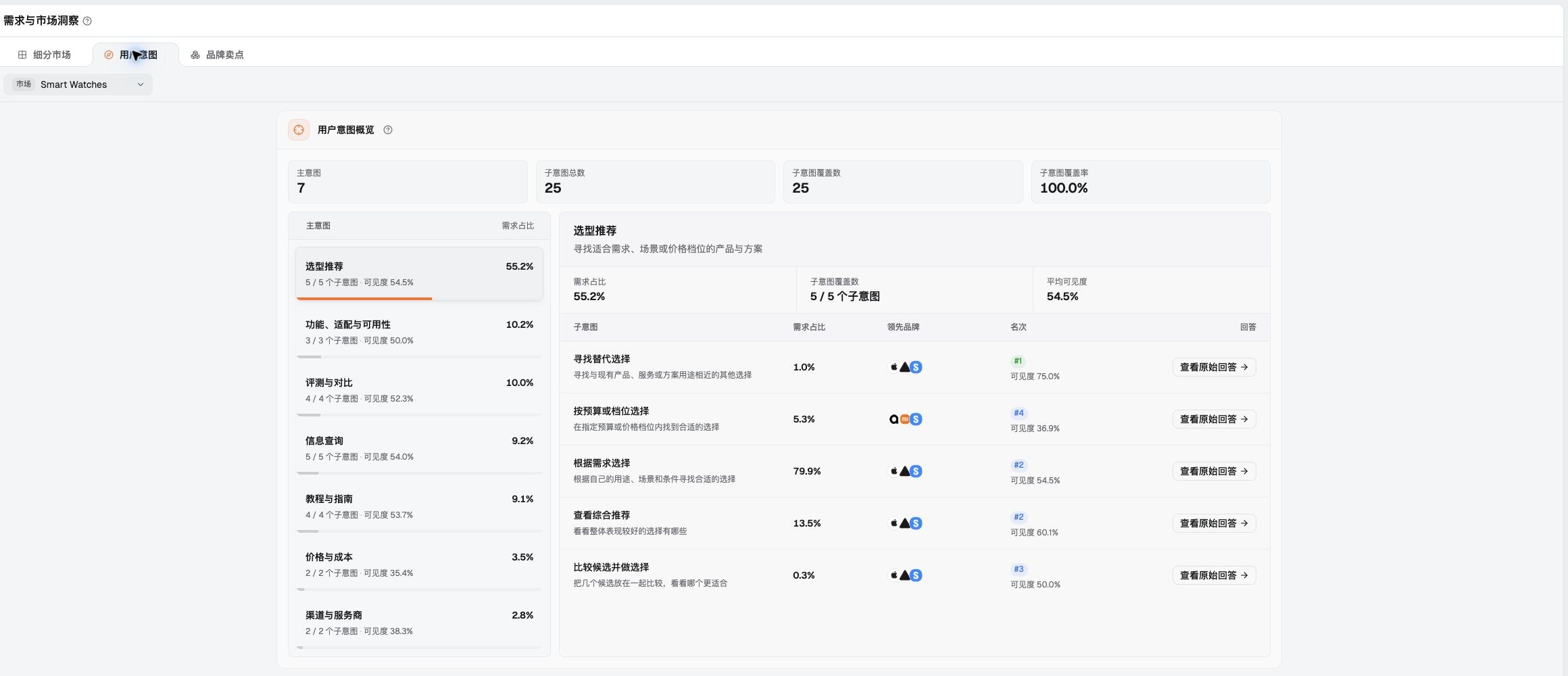
Task: Click the #1 rank badge for 寻找替代选择
Action: pyautogui.click(x=1018, y=361)
